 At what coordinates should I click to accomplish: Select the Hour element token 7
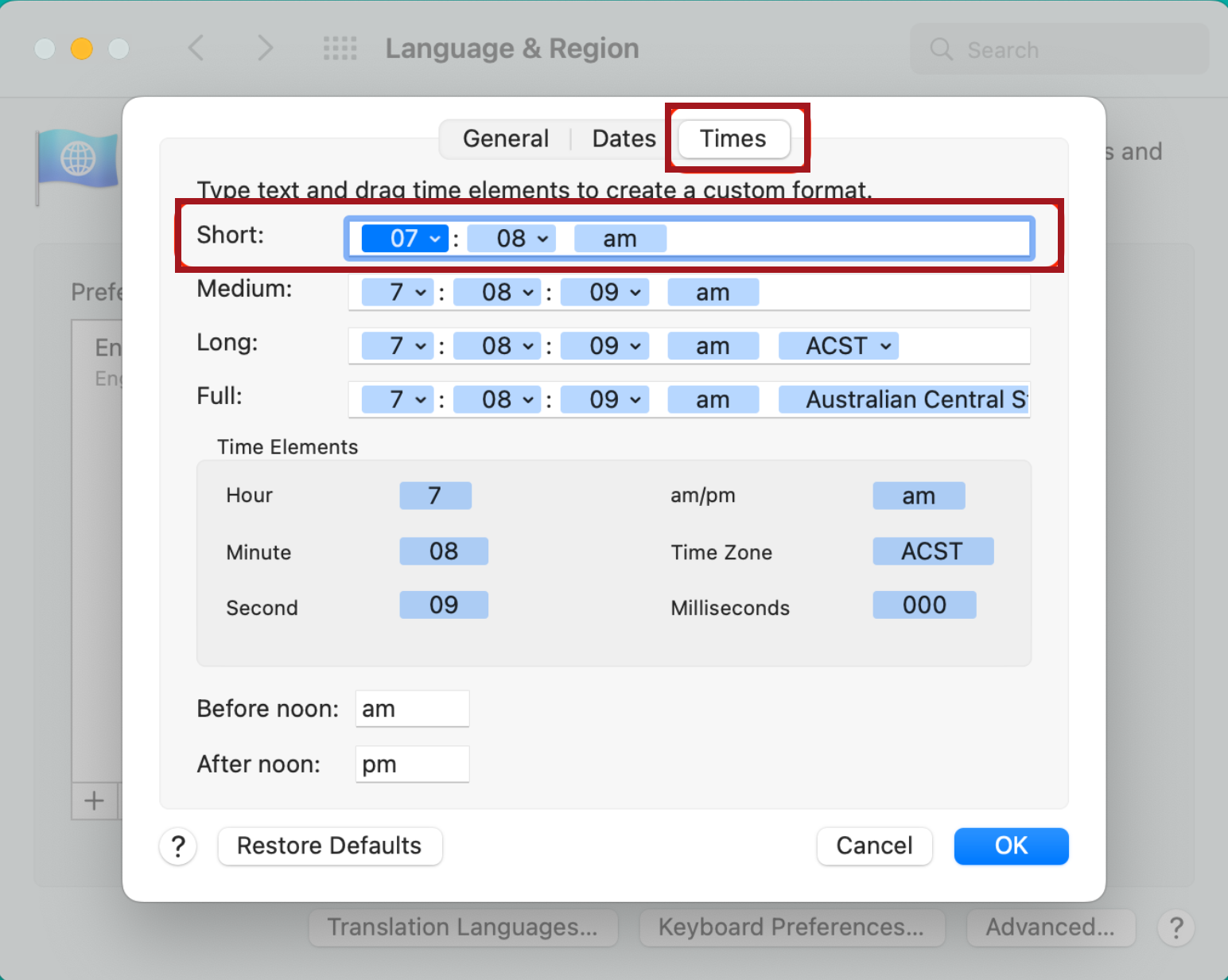pos(435,496)
